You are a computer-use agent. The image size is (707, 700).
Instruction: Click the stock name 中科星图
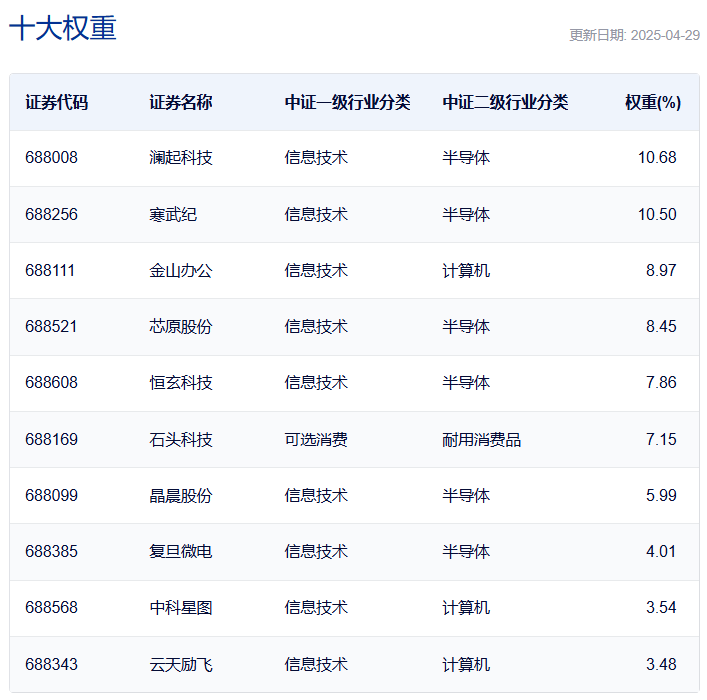[x=181, y=608]
